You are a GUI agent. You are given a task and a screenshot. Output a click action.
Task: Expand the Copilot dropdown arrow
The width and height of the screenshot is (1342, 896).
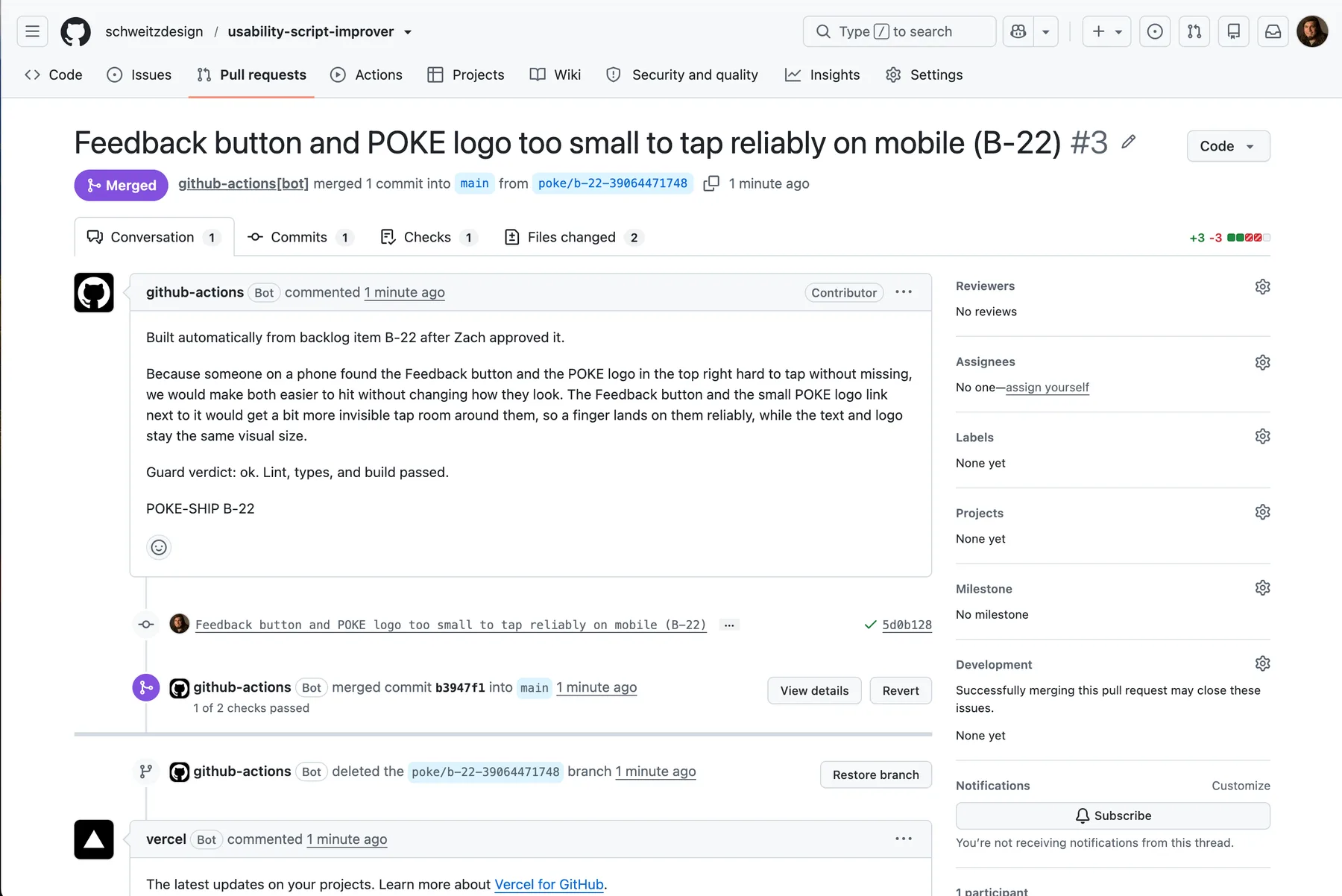click(x=1046, y=31)
